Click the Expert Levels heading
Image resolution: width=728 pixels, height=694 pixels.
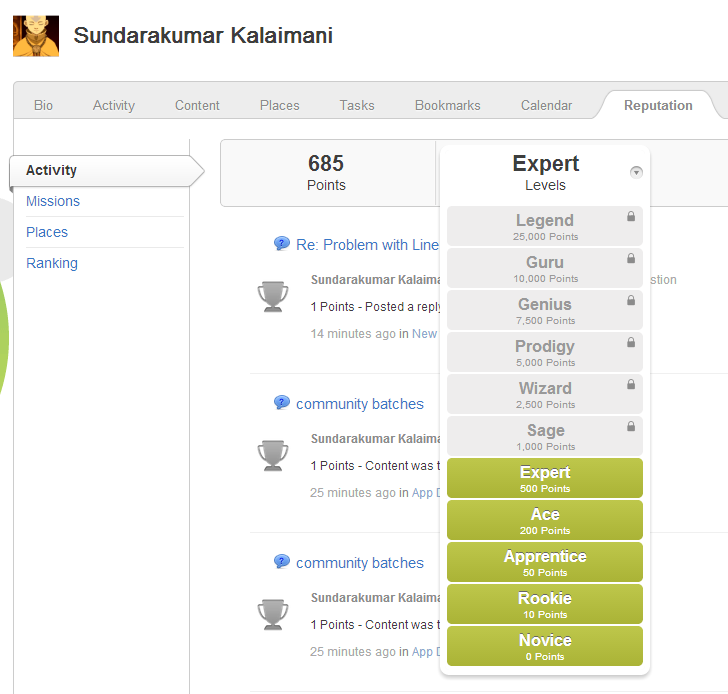pyautogui.click(x=546, y=172)
